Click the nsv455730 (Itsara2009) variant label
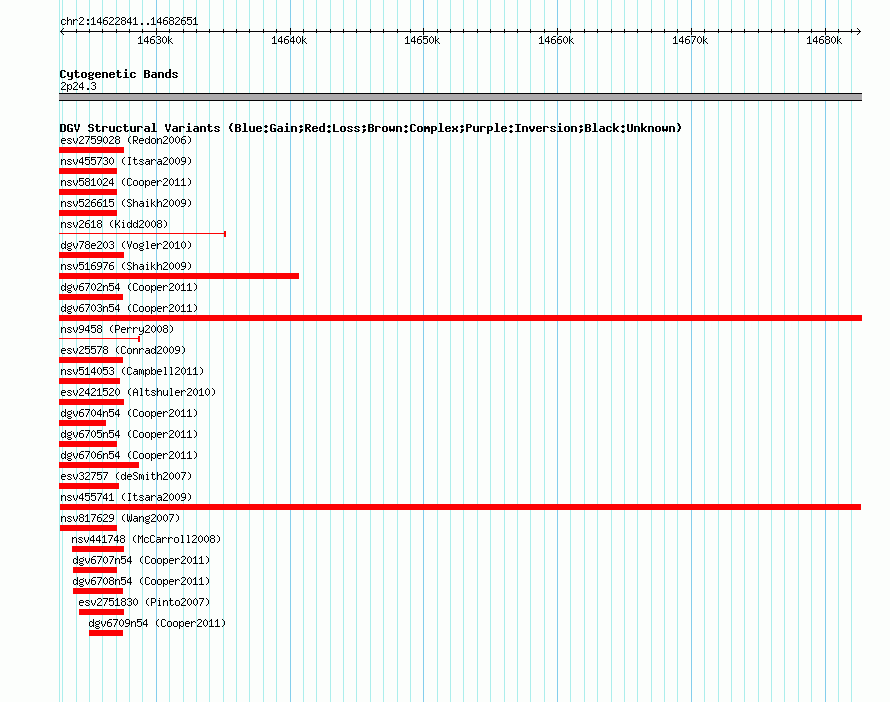The image size is (890, 702). (x=126, y=161)
